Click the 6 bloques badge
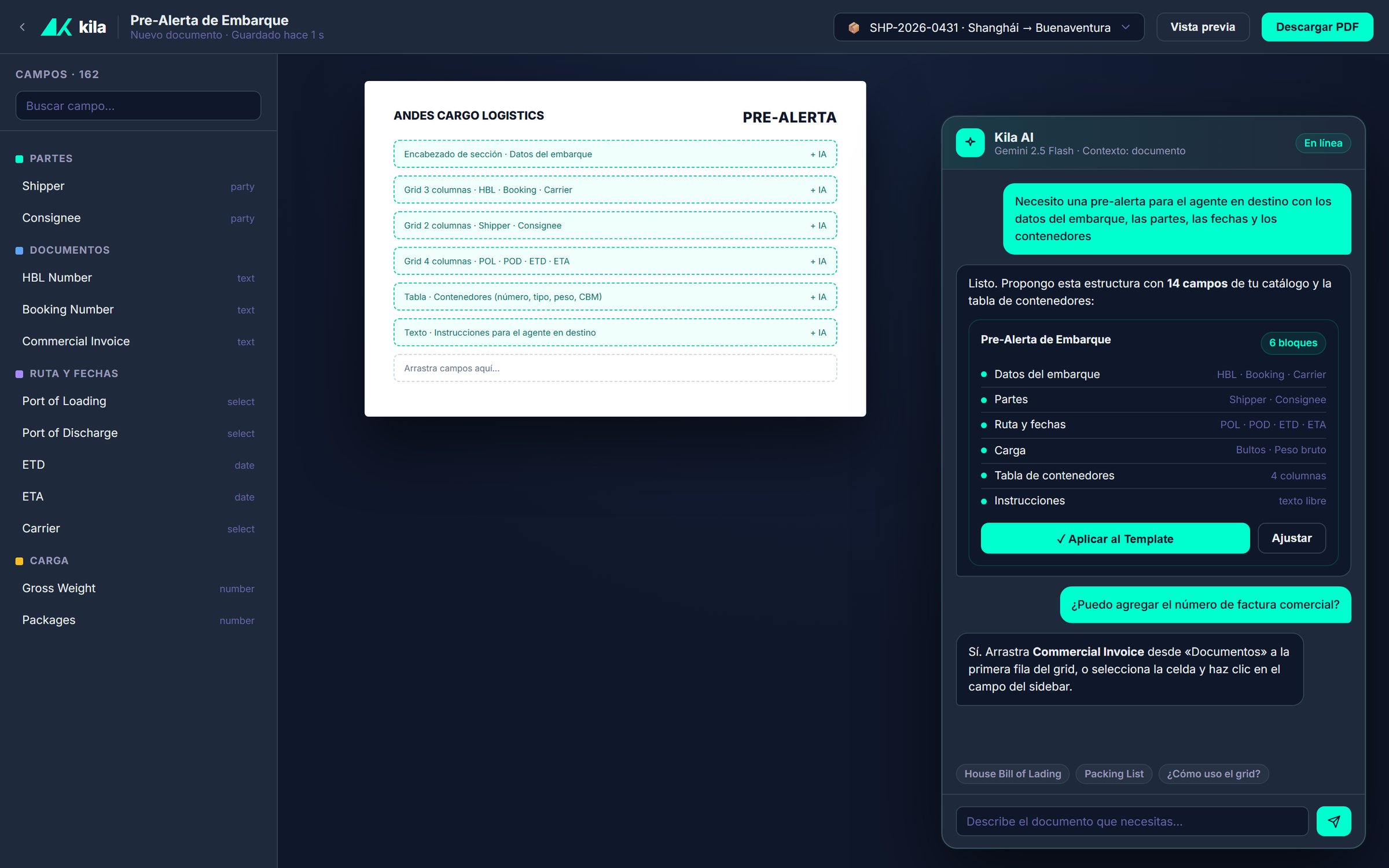Screen dimensions: 1389x868 coord(1293,343)
